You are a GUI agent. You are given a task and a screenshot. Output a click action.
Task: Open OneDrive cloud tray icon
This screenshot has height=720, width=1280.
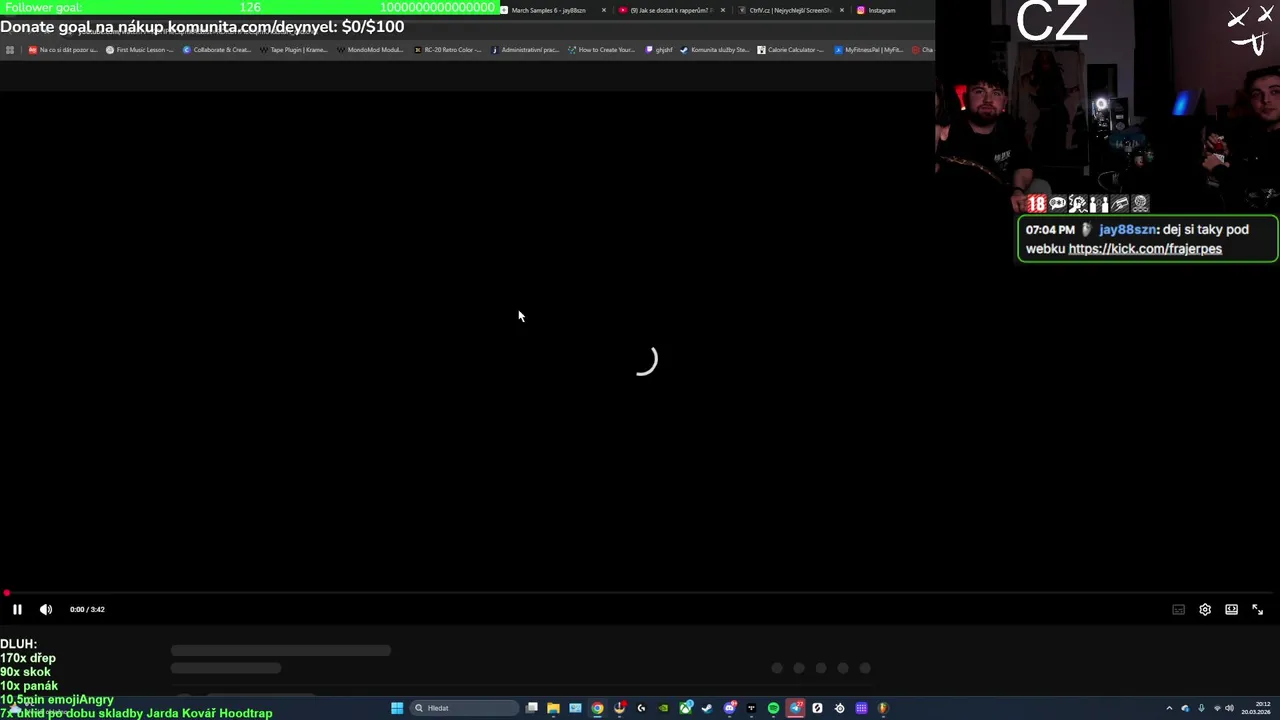tap(1185, 708)
